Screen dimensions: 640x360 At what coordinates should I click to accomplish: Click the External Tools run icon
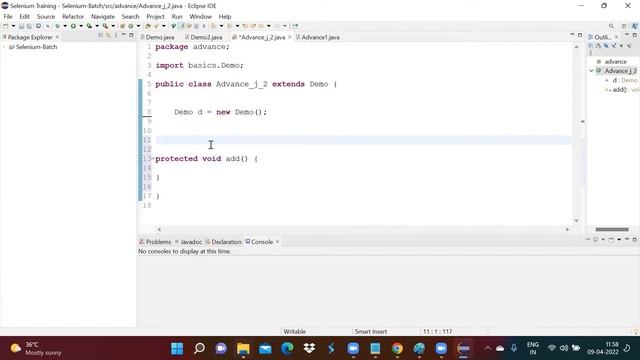coord(105,26)
